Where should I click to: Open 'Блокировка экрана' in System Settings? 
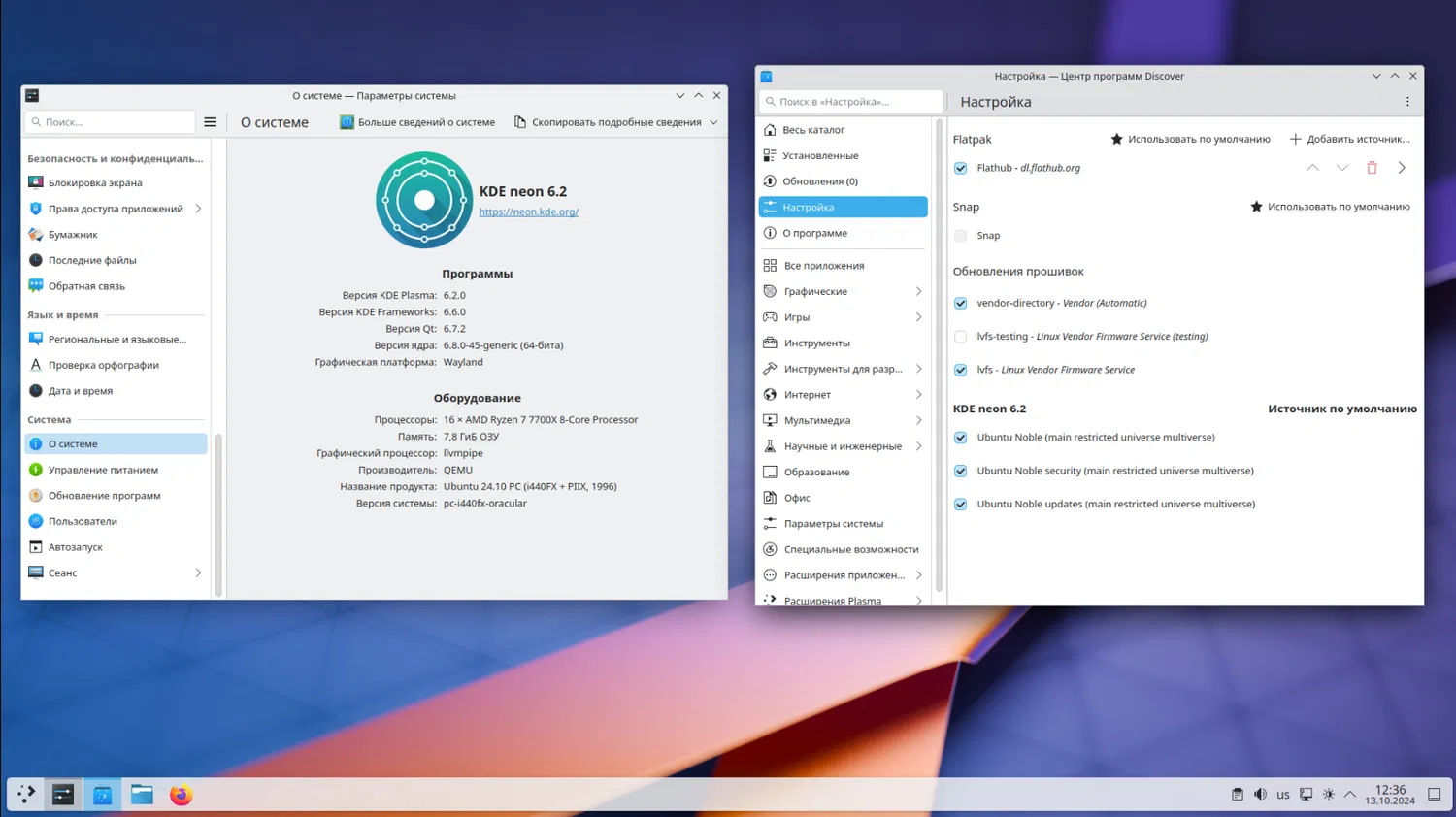click(116, 182)
